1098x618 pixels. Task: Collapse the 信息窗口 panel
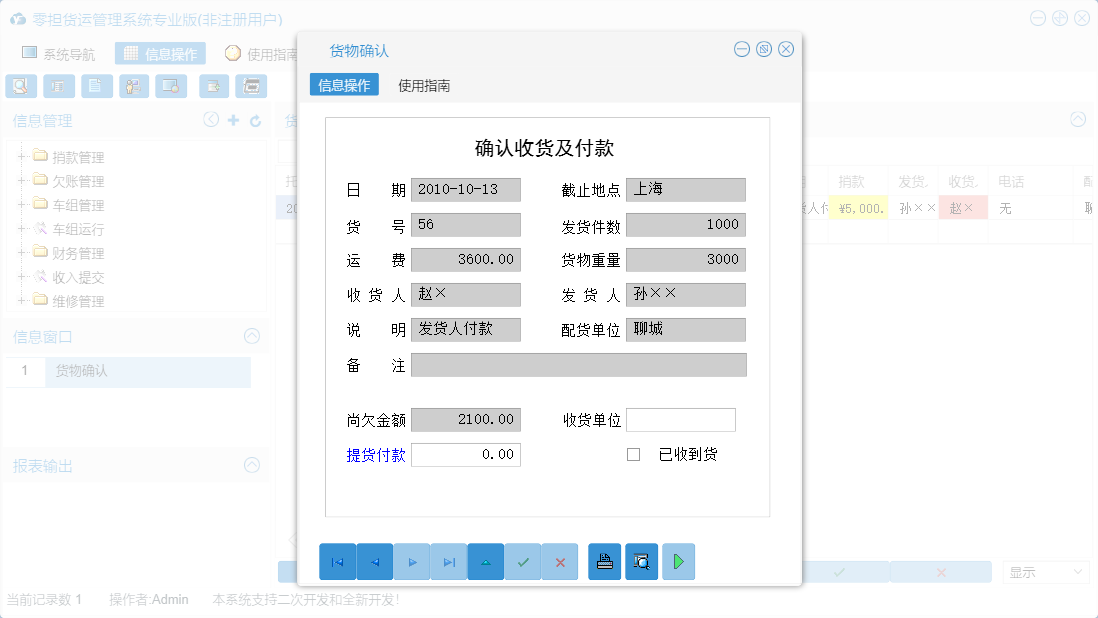251,335
